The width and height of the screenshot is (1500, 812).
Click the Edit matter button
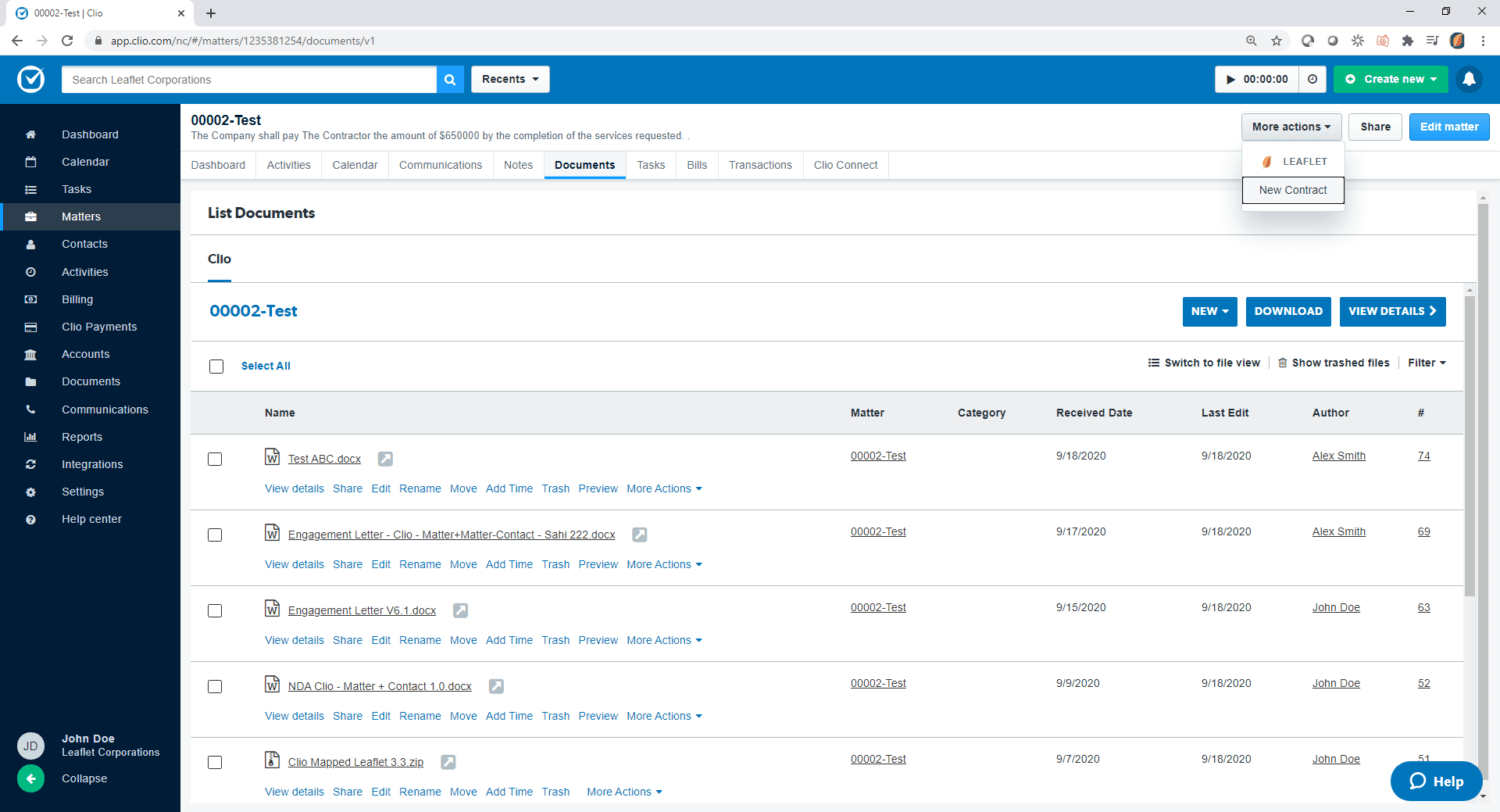click(x=1448, y=127)
